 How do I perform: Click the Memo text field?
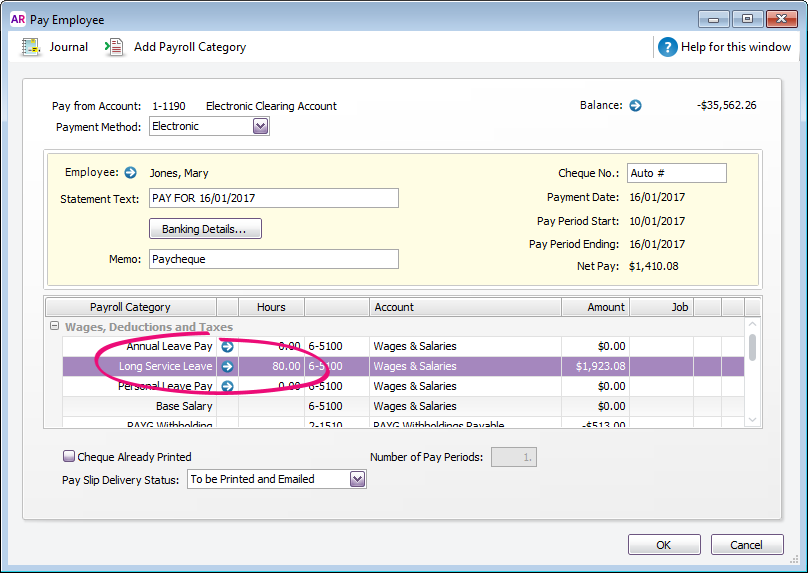click(x=273, y=260)
